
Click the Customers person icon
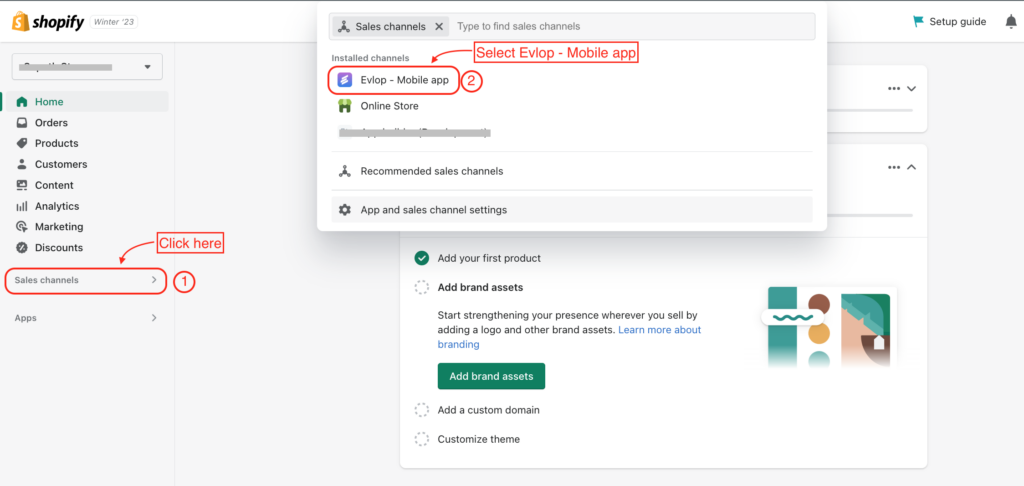[22, 164]
